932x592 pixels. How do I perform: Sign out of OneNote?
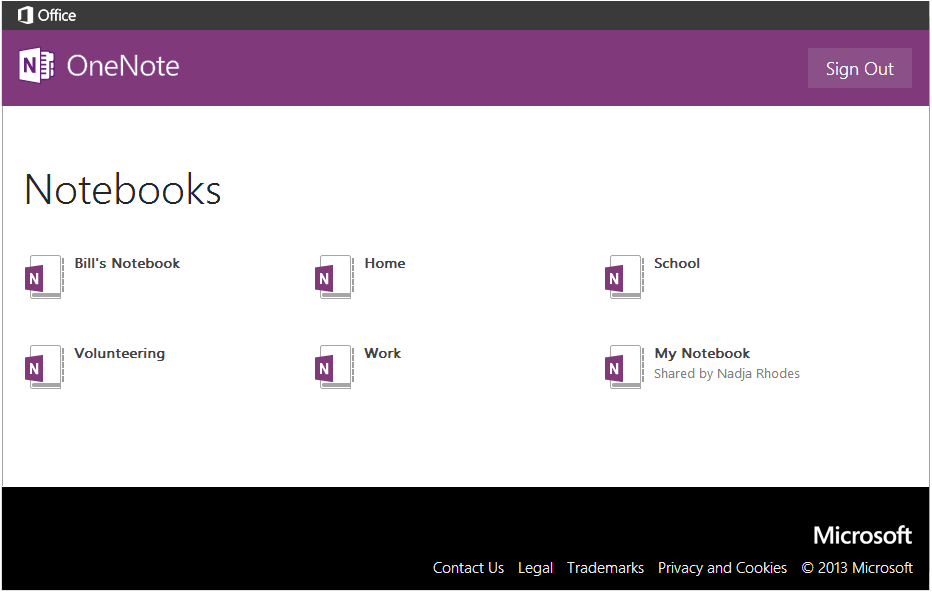click(859, 68)
